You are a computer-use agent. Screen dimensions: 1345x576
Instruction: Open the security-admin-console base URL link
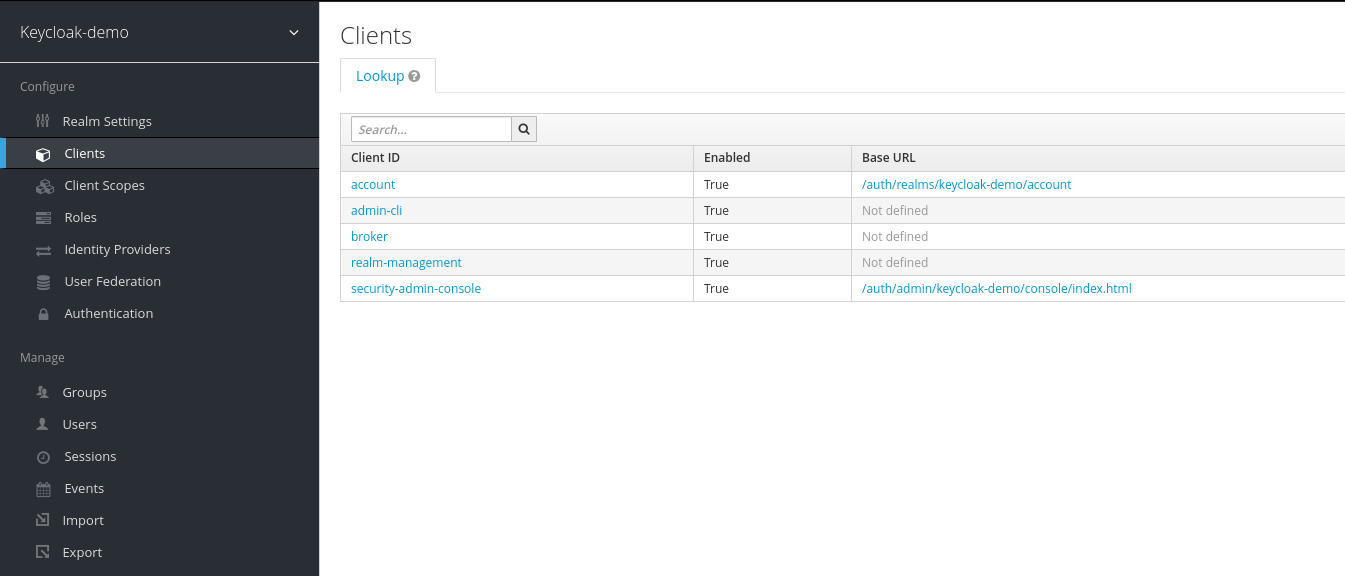(997, 289)
